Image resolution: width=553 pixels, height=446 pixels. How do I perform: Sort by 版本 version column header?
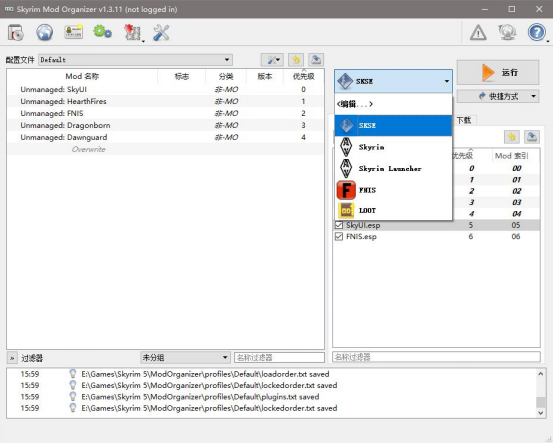265,76
